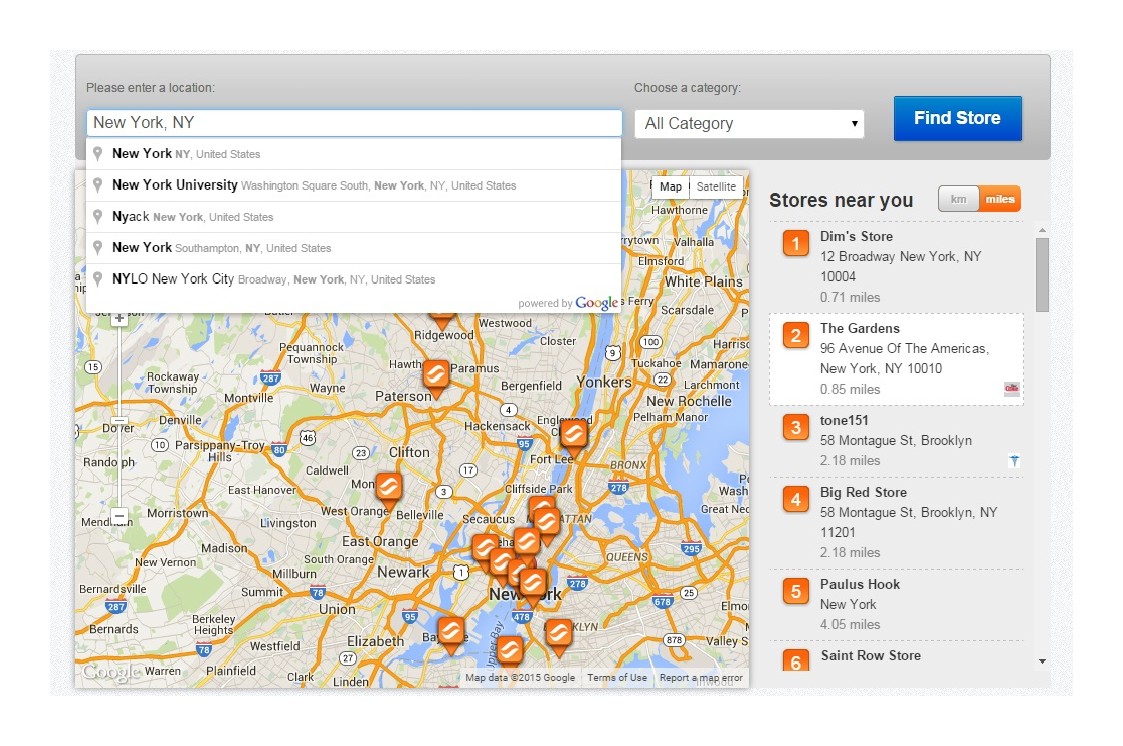Zoom out the map with minus button

(x=119, y=516)
